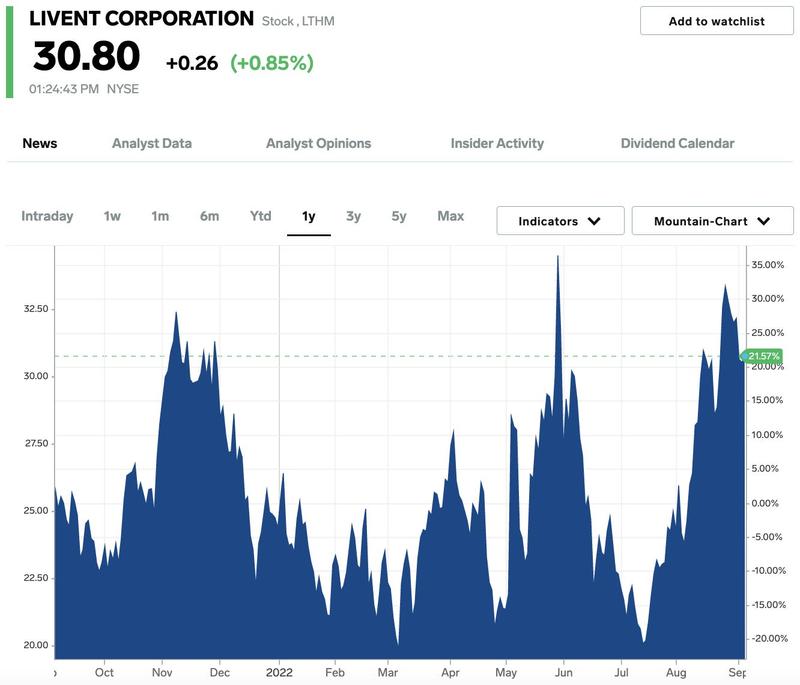This screenshot has width=800, height=685.
Task: Click the 25.00 price axis label
Action: [36, 511]
